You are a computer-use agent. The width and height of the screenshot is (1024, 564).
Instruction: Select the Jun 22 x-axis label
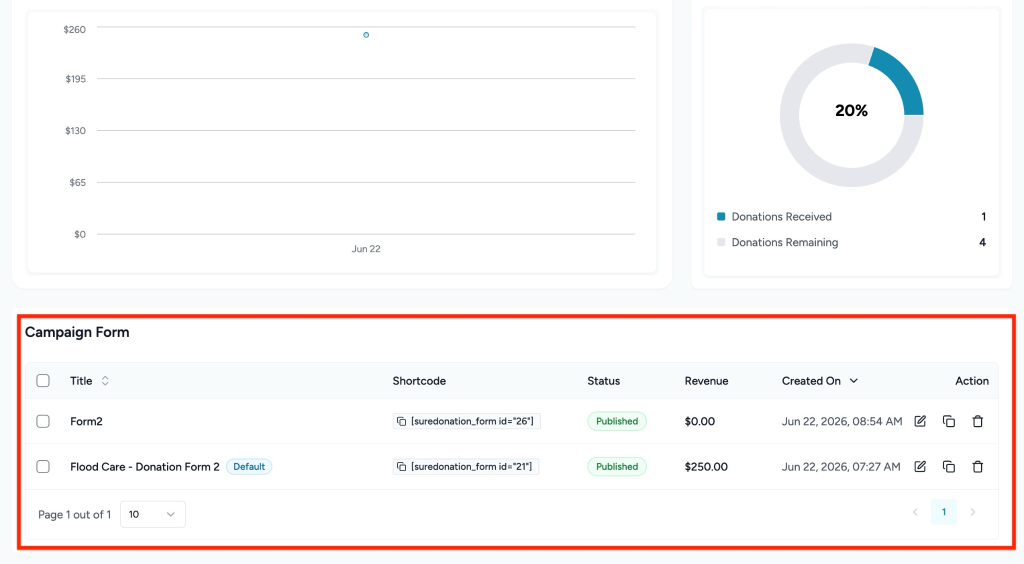366,249
